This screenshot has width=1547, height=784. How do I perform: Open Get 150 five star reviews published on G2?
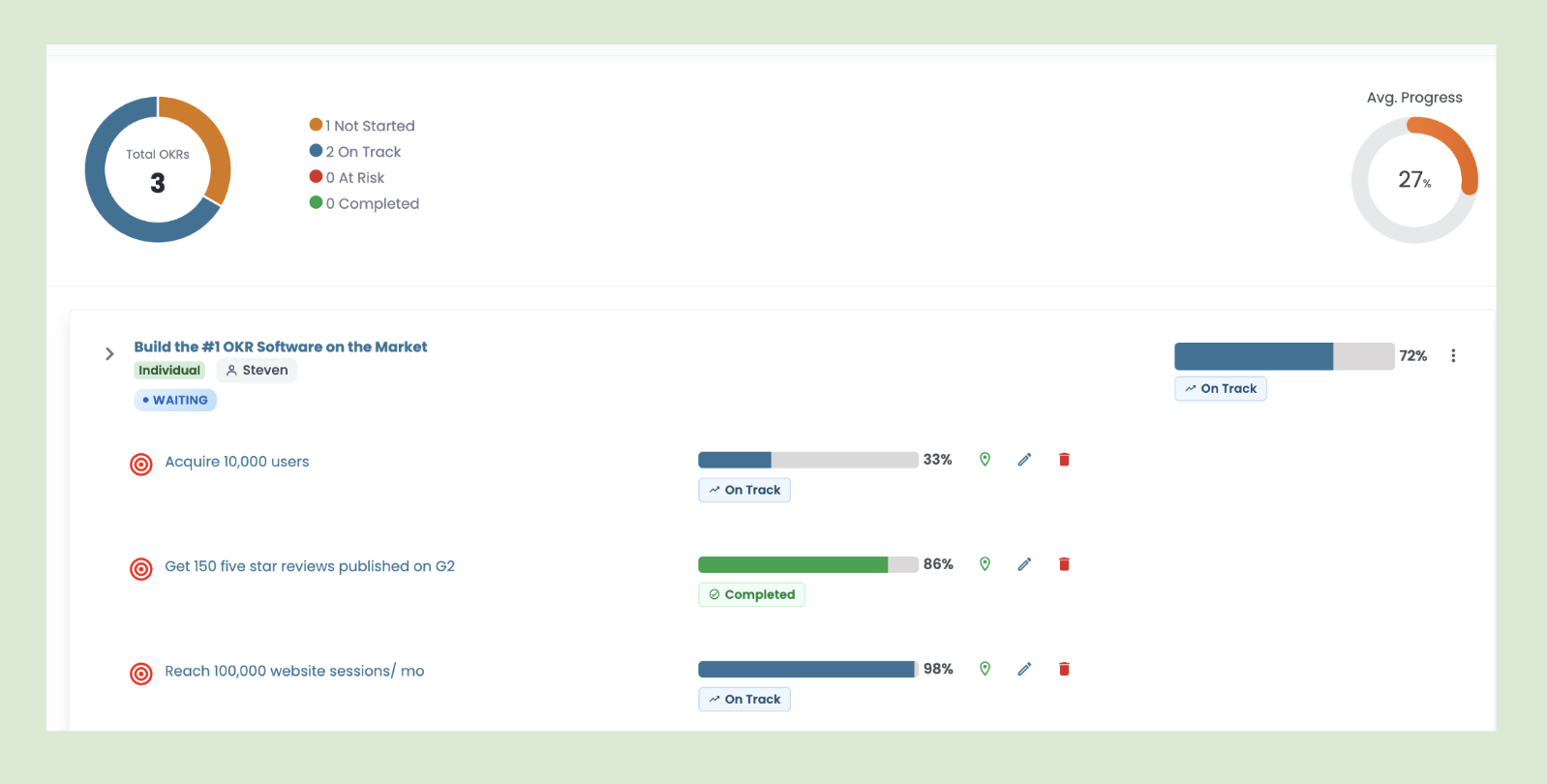click(x=310, y=566)
